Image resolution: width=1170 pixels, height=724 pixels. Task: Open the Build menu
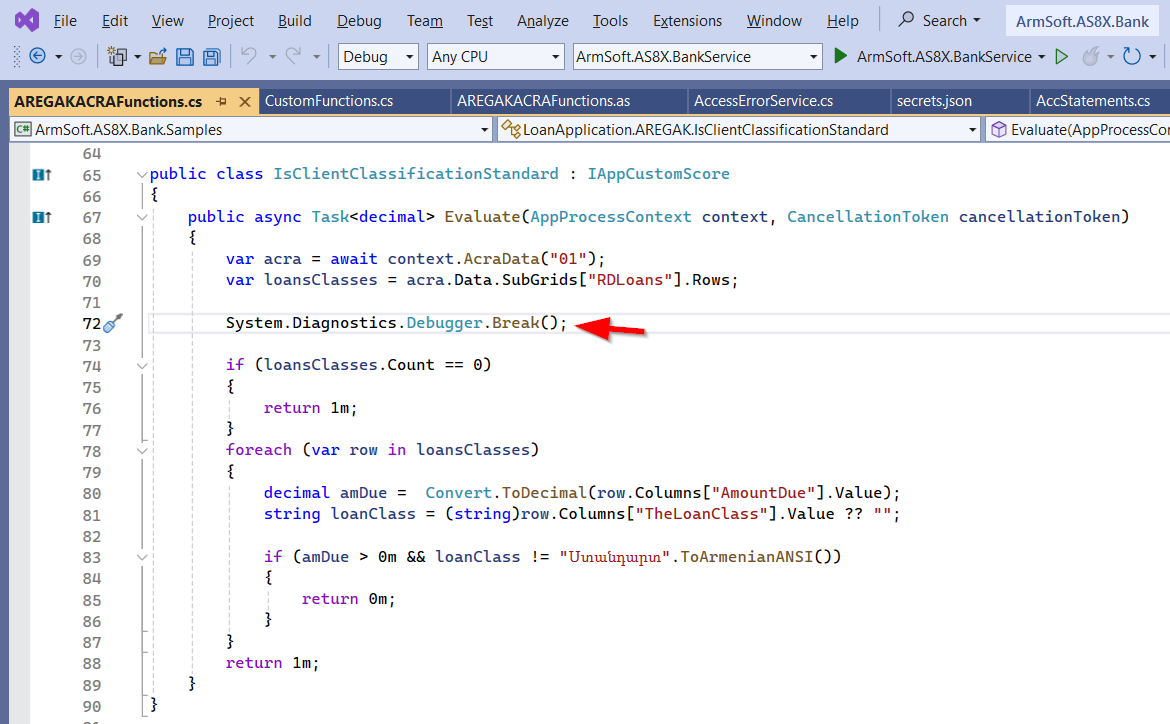coord(294,21)
